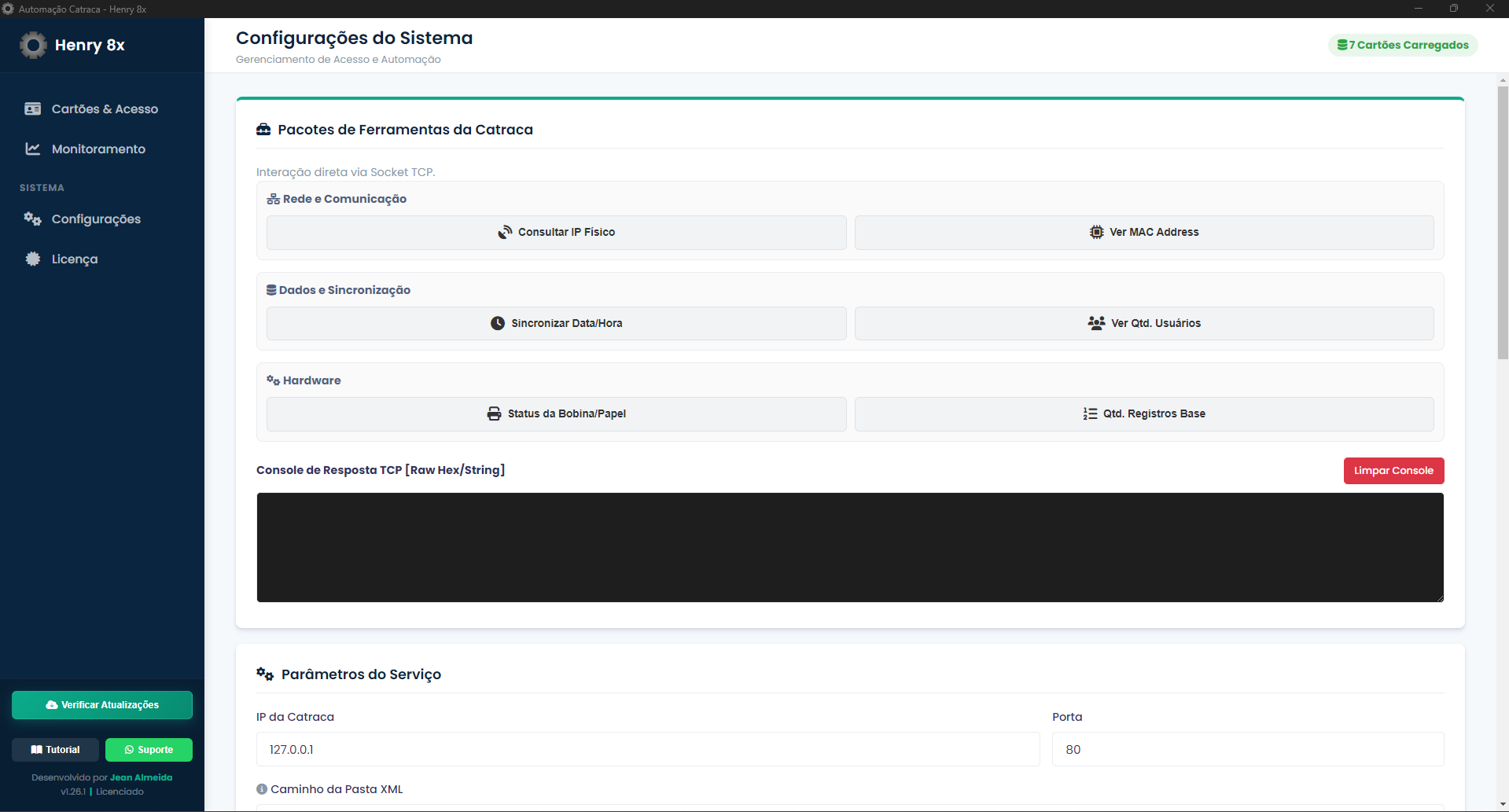
Task: Click the 7 Cartões Carregados badge
Action: [1403, 45]
